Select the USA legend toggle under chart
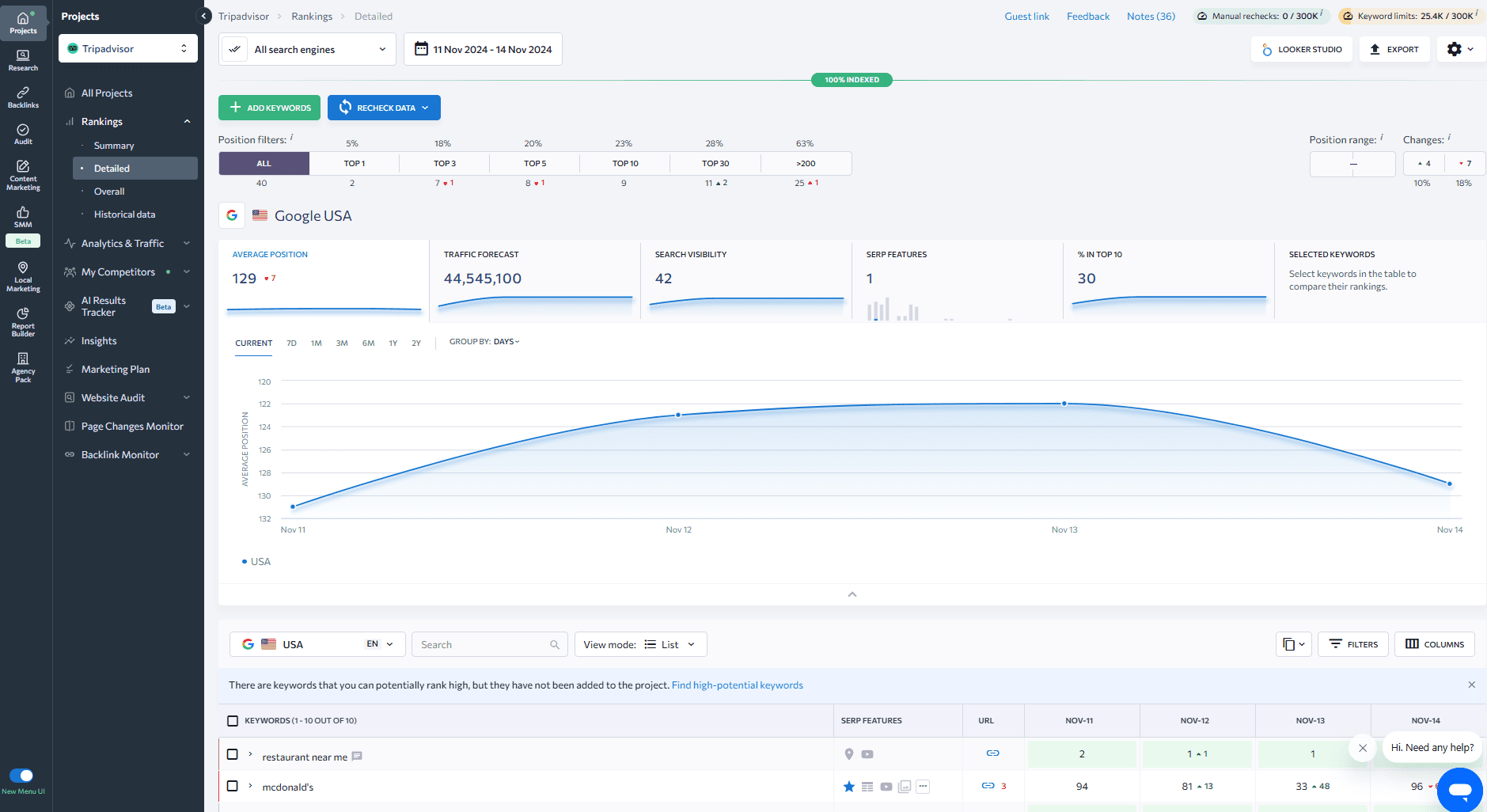 click(x=256, y=561)
